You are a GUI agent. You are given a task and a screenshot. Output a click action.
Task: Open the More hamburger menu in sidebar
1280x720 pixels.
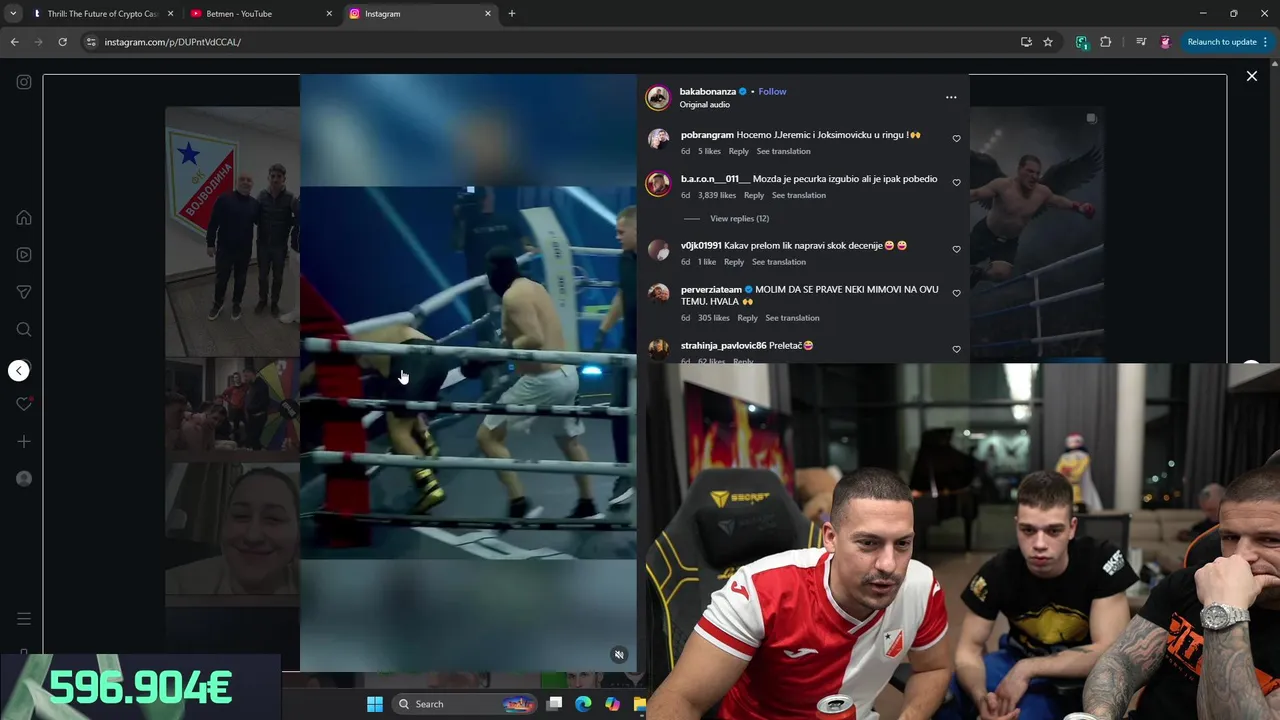(x=24, y=619)
